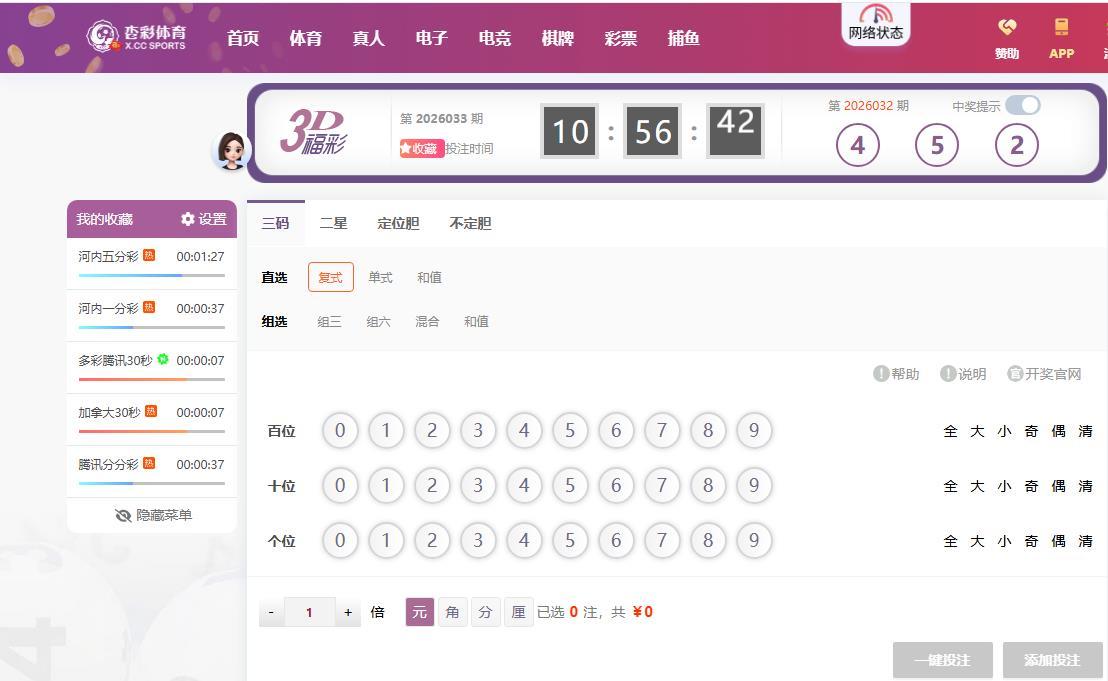This screenshot has width=1108, height=681.
Task: Open the 彩票 lottery menu
Action: pos(621,38)
